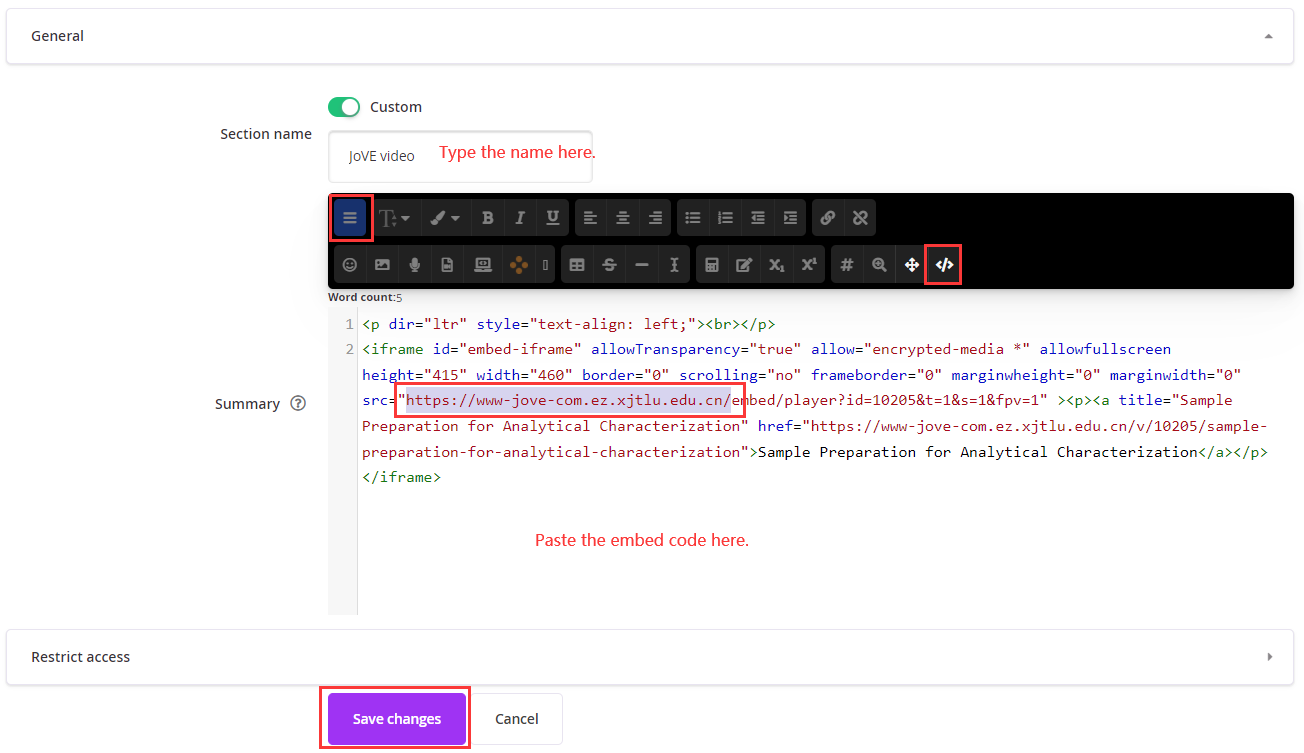
Task: Open the equation editor calculator icon
Action: tap(712, 265)
